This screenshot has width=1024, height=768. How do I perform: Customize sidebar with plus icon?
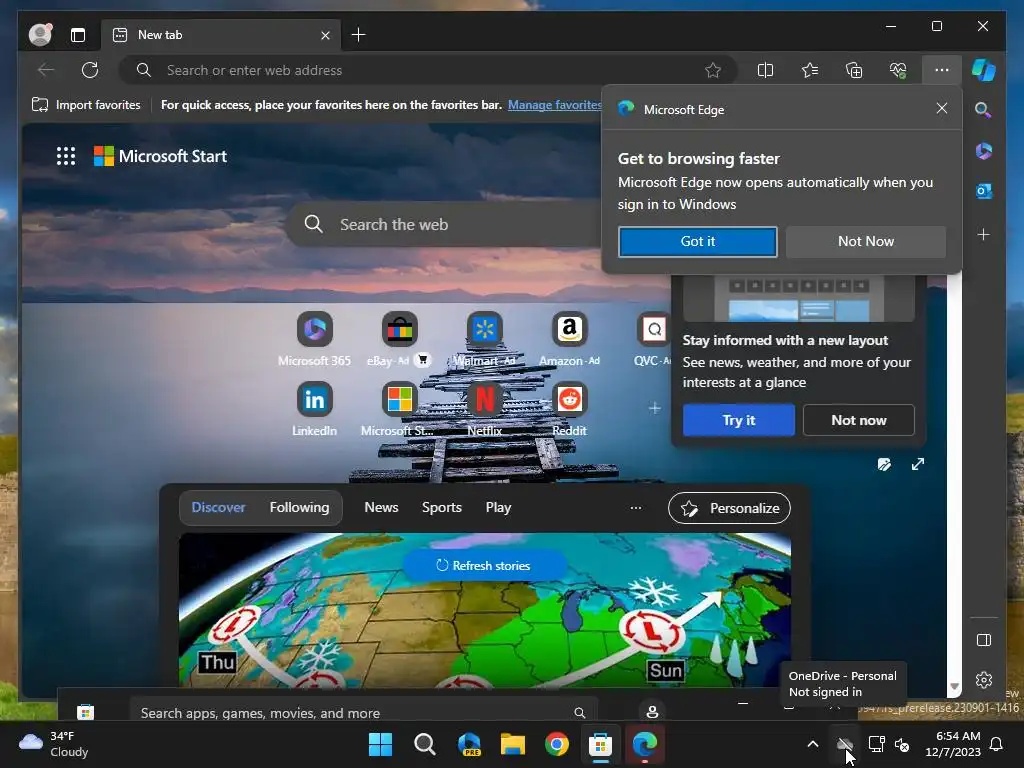click(984, 234)
